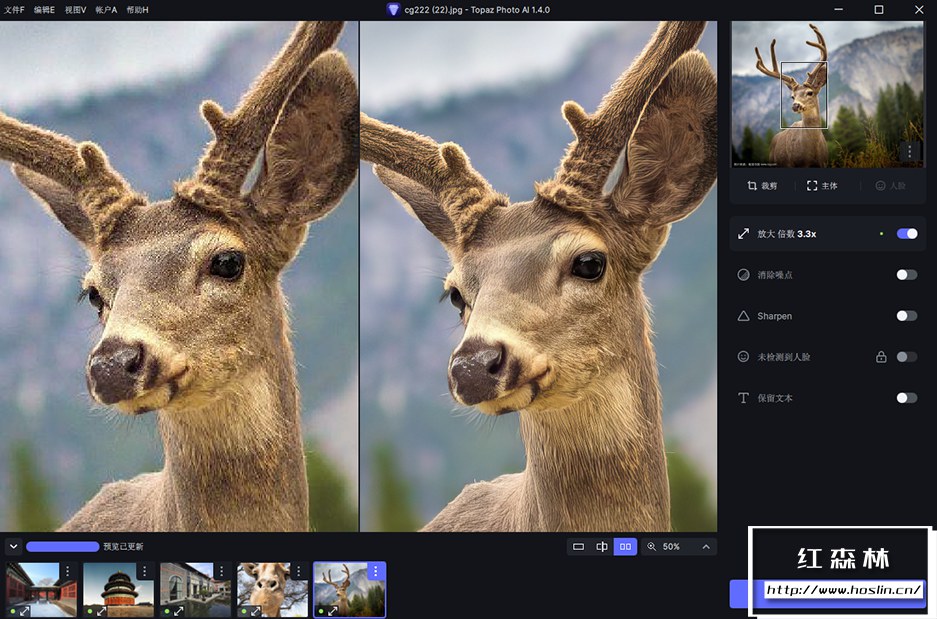
Task: Disable the 放大 upscale toggle
Action: click(906, 234)
